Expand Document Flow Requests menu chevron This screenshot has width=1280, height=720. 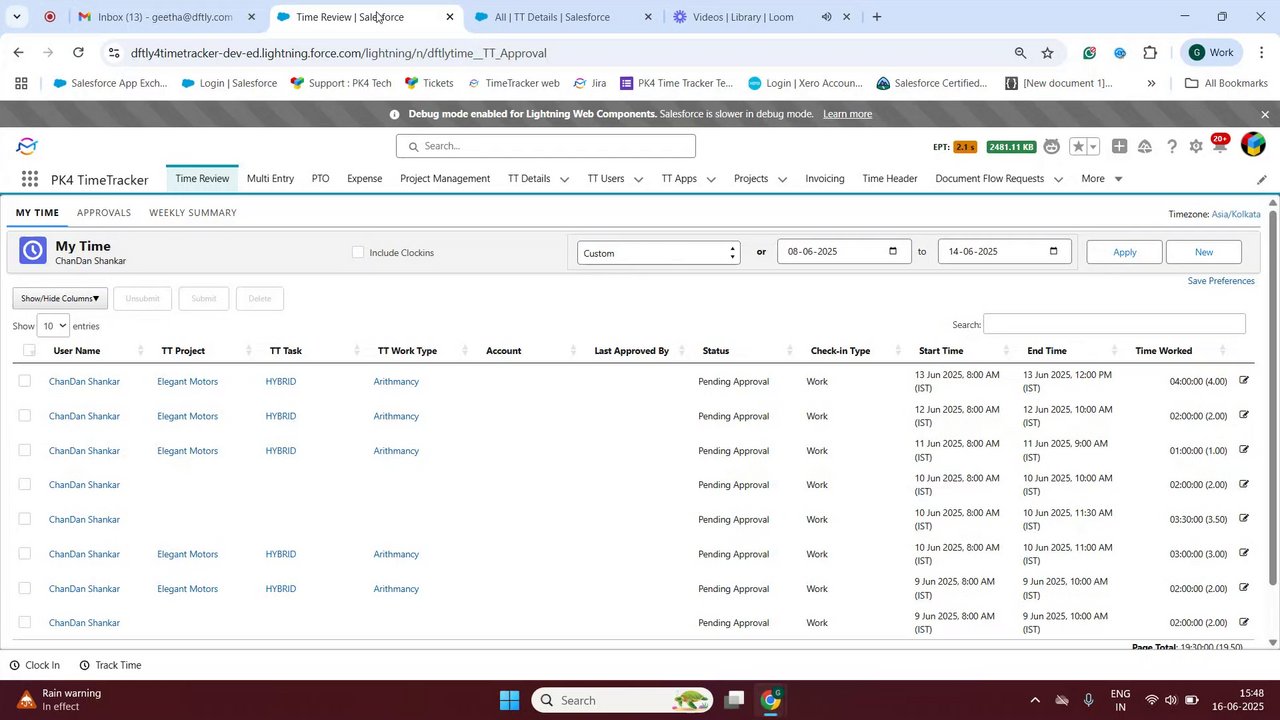[1058, 180]
